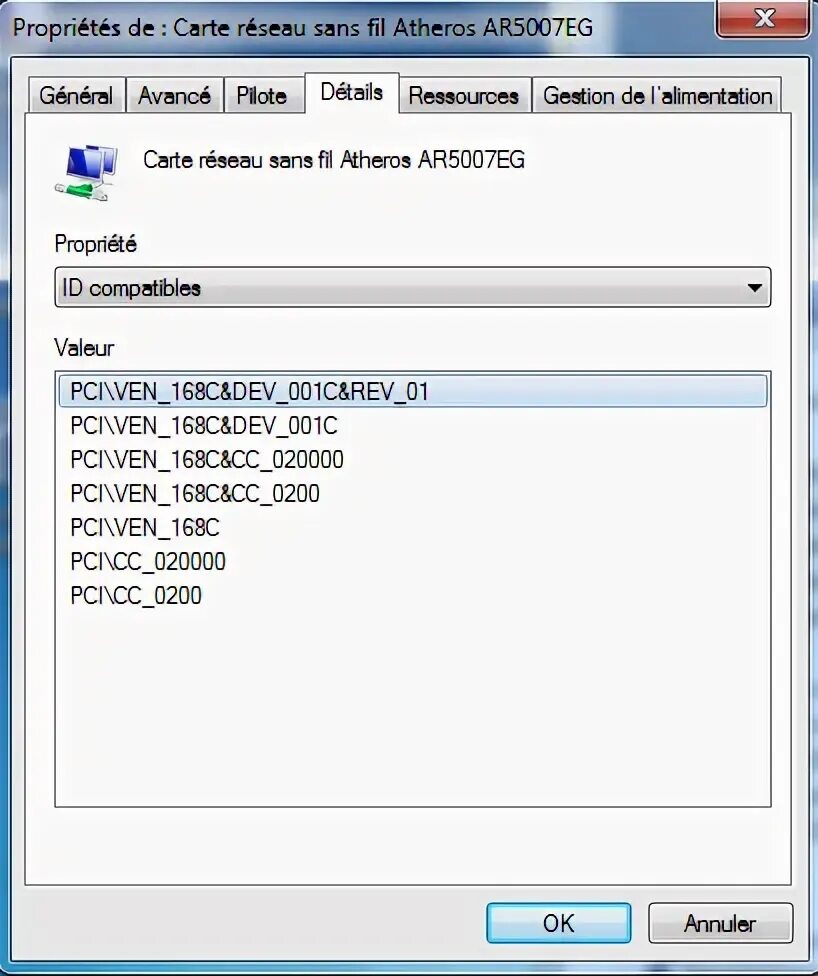Open Gestion de l'alimentation tab

(x=657, y=95)
